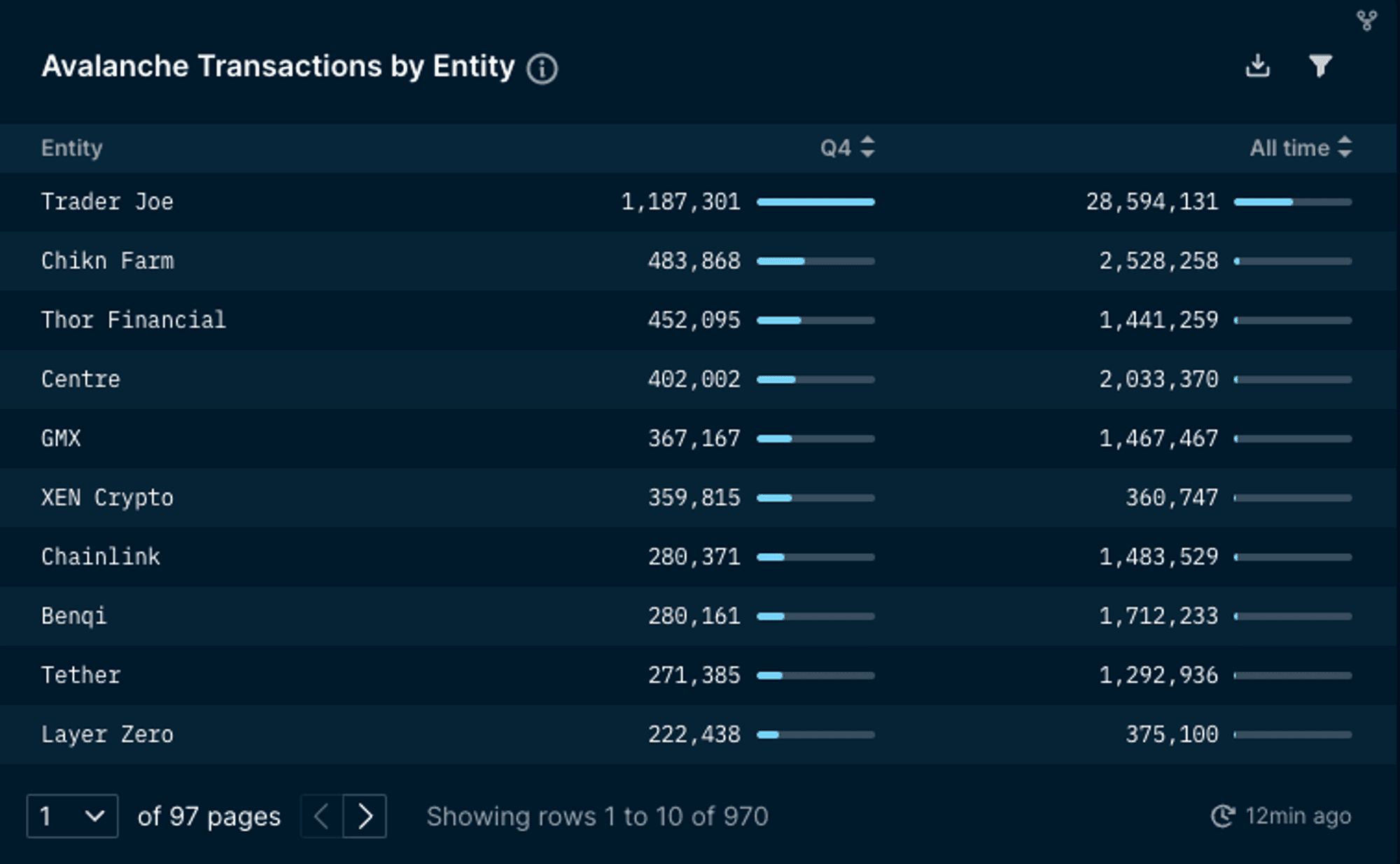Click Q4 value 280,371
Image resolution: width=1400 pixels, height=864 pixels.
click(x=694, y=557)
